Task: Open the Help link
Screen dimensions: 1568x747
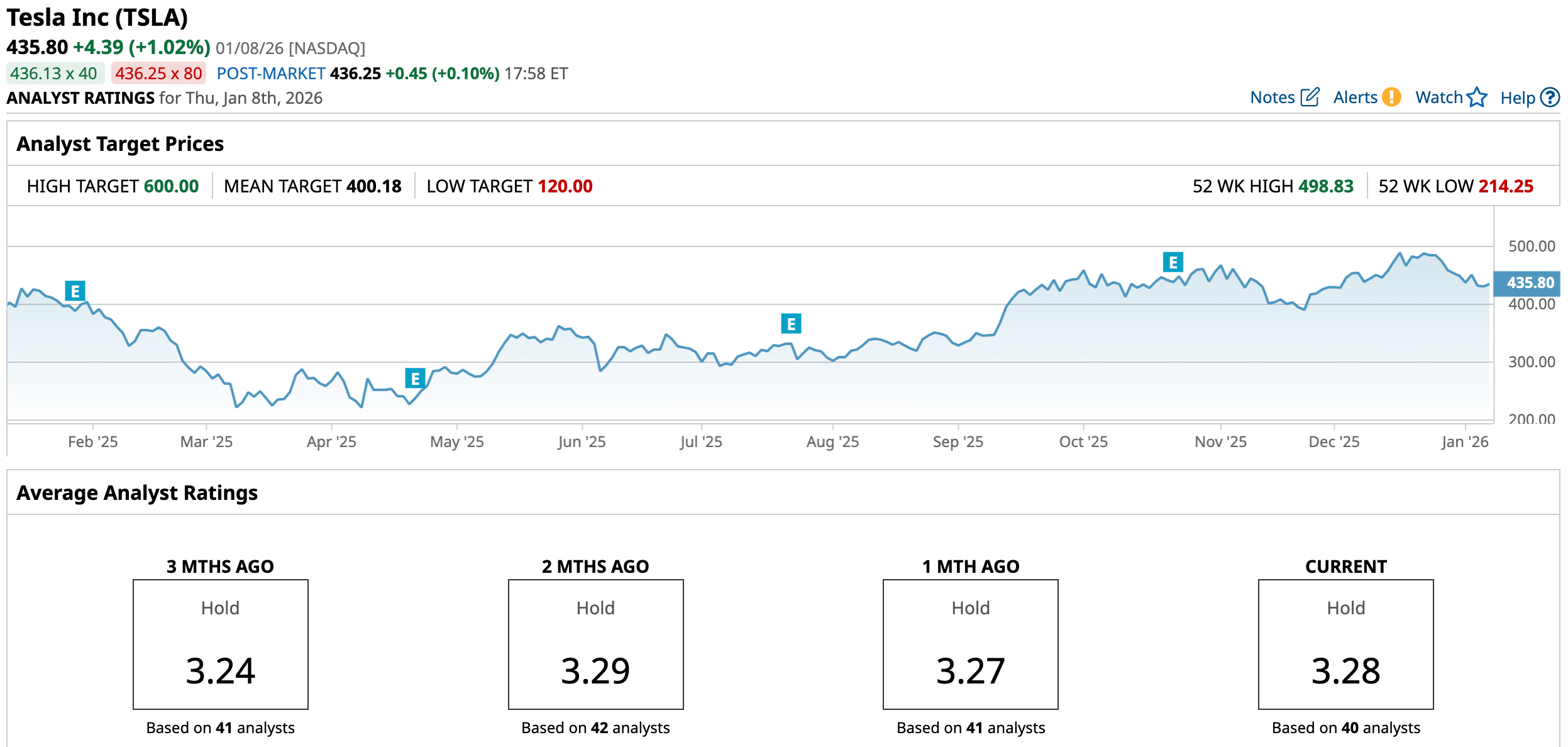Action: pos(1517,98)
